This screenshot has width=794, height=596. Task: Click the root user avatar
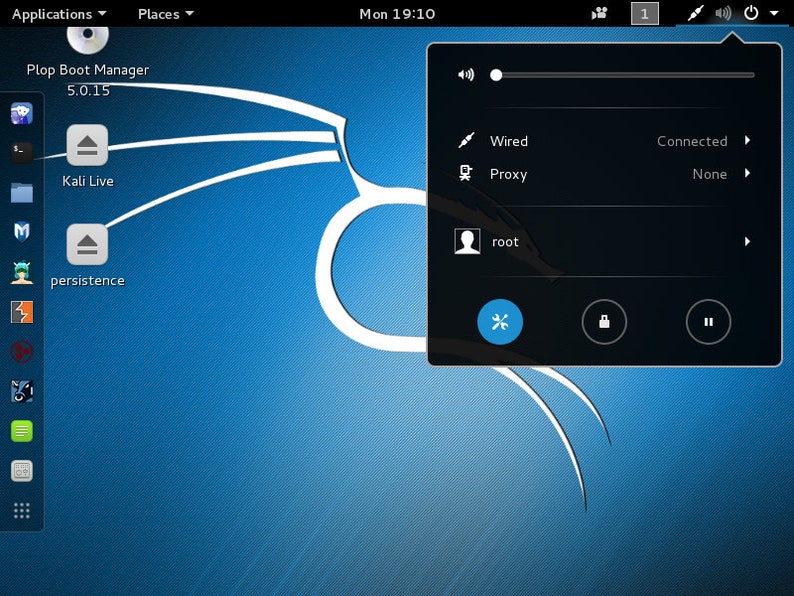pyautogui.click(x=467, y=241)
